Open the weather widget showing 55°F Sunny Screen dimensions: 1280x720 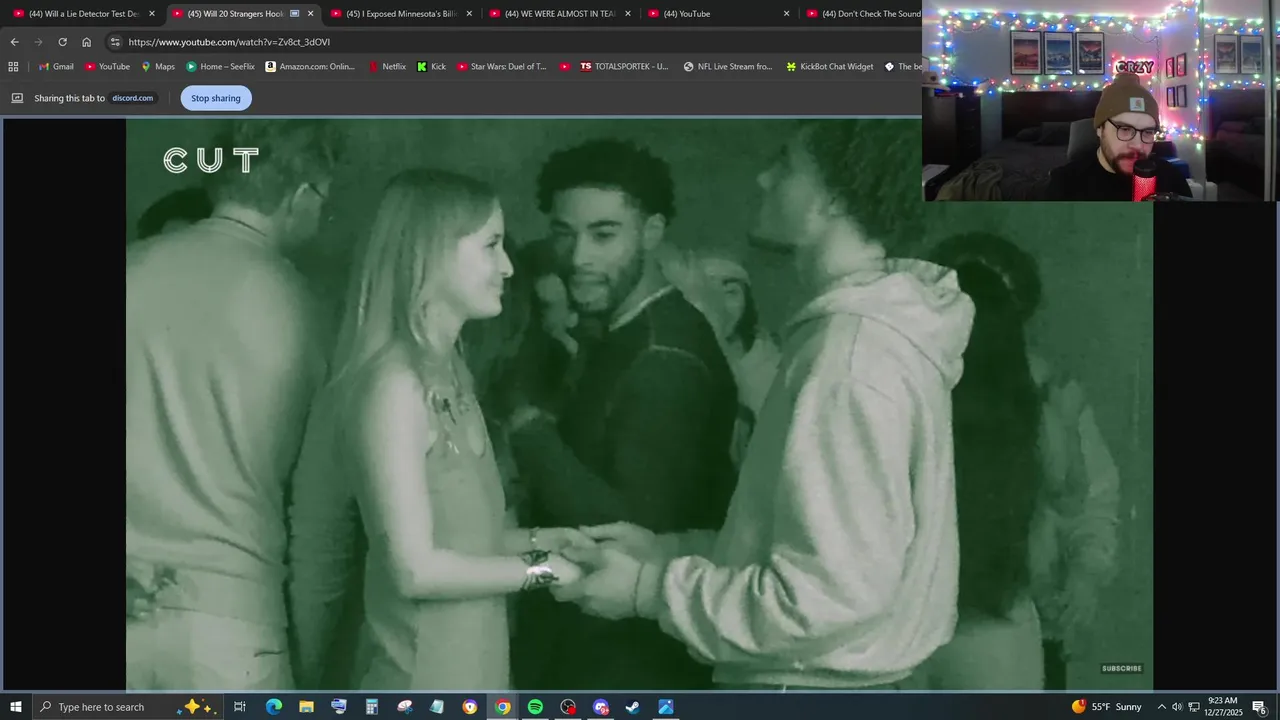pos(1107,707)
